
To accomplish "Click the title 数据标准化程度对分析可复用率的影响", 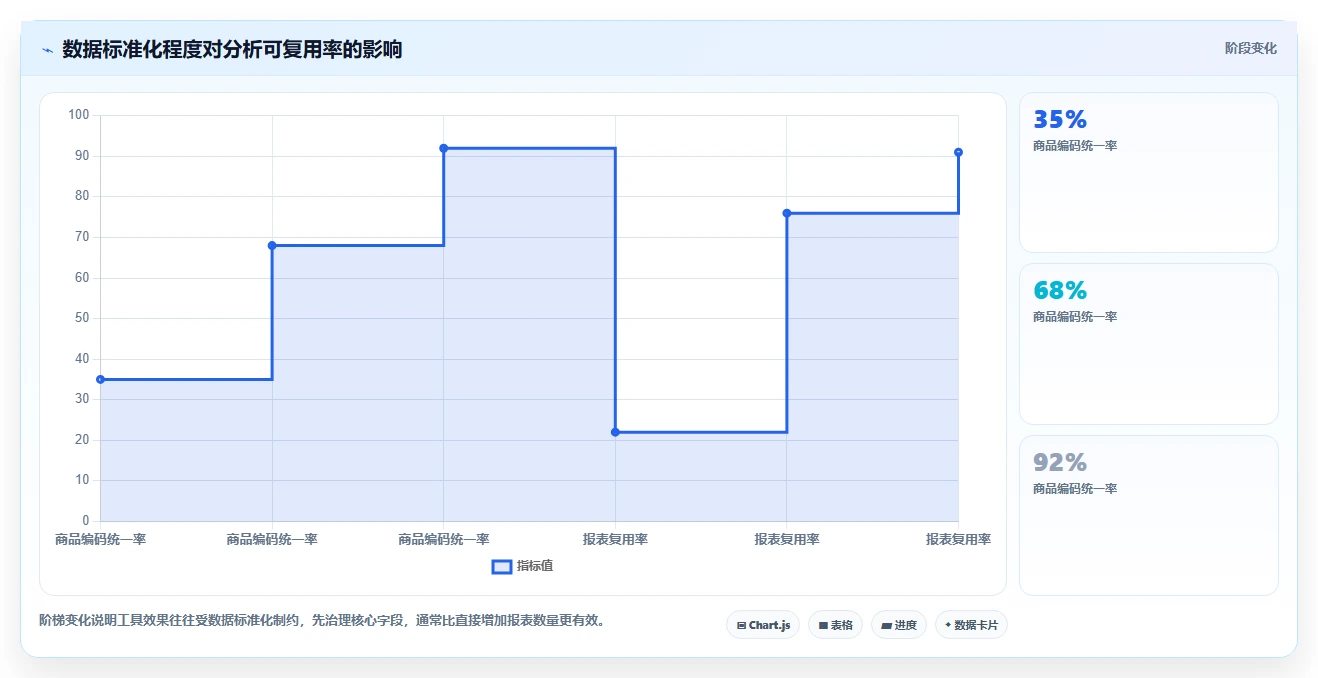I will (232, 49).
